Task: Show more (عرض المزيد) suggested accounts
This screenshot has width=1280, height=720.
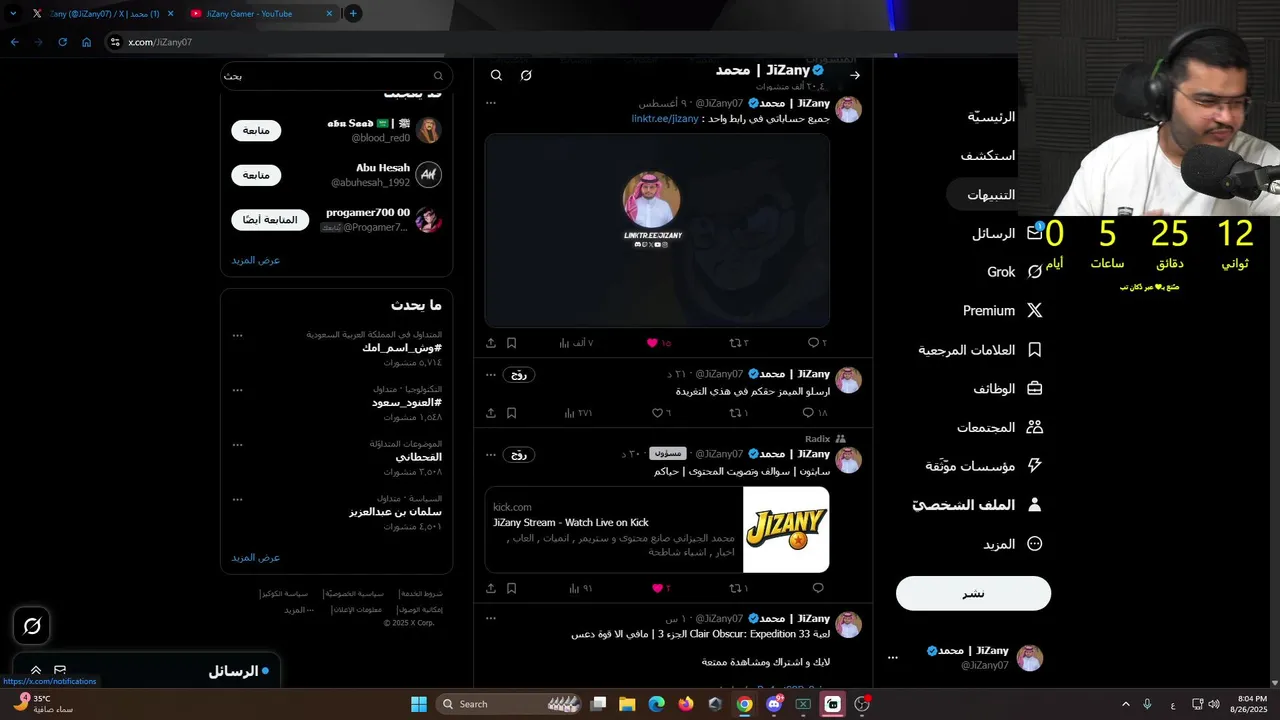Action: (x=256, y=260)
